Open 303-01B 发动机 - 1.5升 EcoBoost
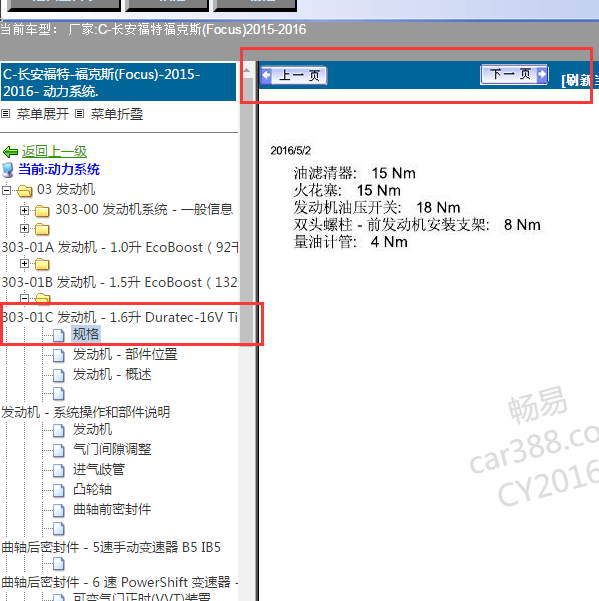Image resolution: width=599 pixels, height=601 pixels. (119, 282)
